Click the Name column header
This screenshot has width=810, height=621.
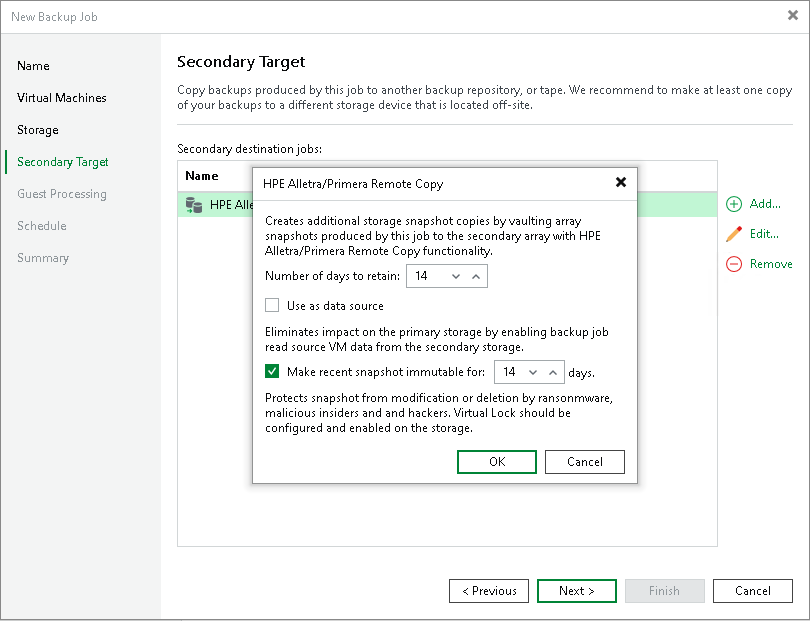[x=201, y=176]
